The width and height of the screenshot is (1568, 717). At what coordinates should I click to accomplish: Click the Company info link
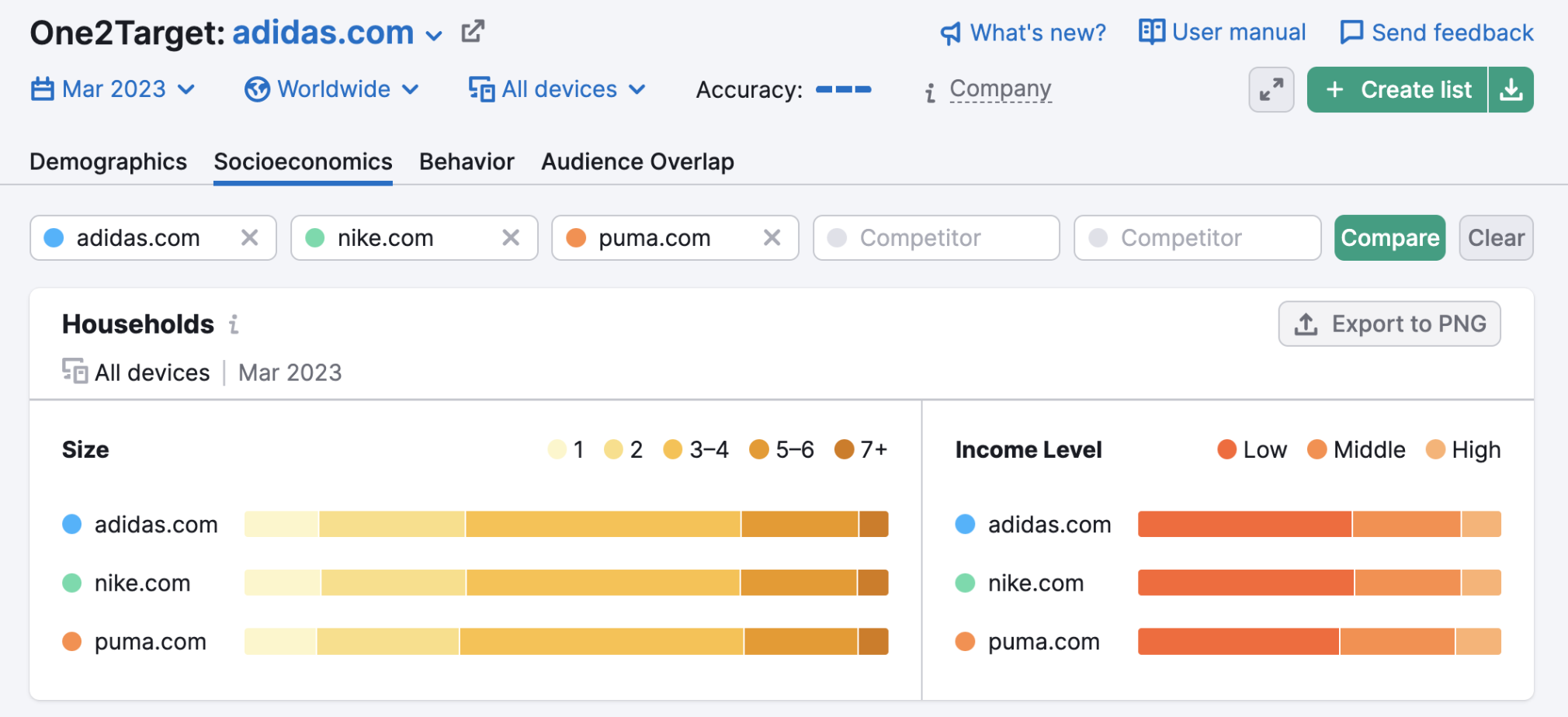point(1001,89)
